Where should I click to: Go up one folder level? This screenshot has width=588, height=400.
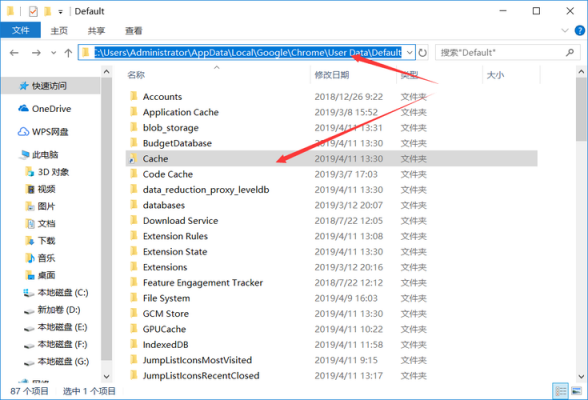(x=68, y=53)
